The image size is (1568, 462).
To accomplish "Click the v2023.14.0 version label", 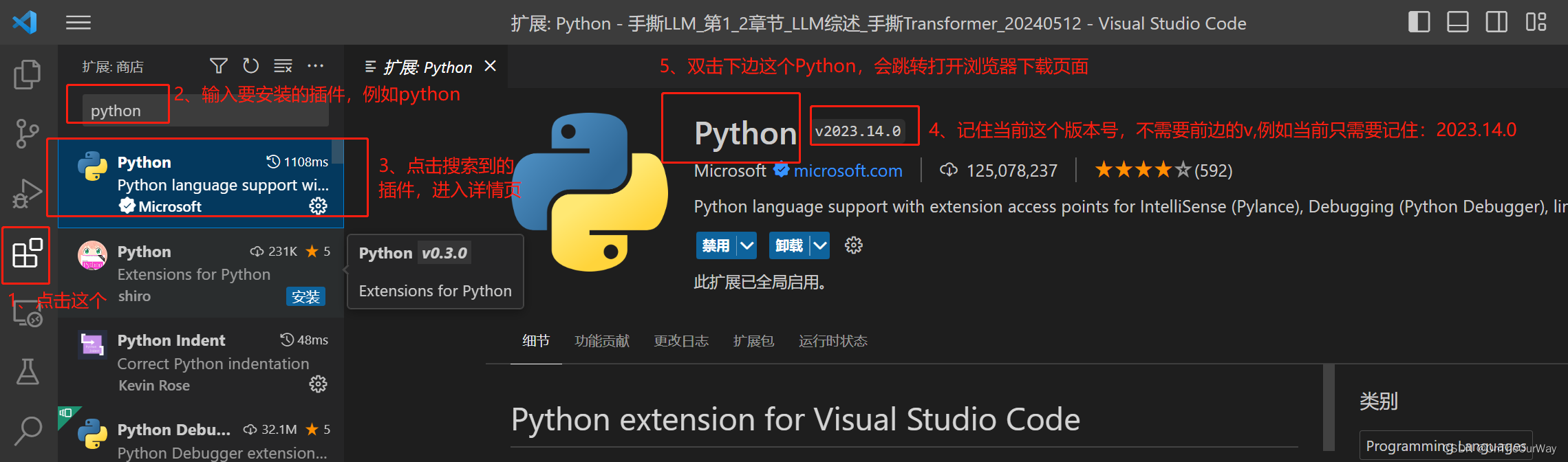I will pos(858,131).
